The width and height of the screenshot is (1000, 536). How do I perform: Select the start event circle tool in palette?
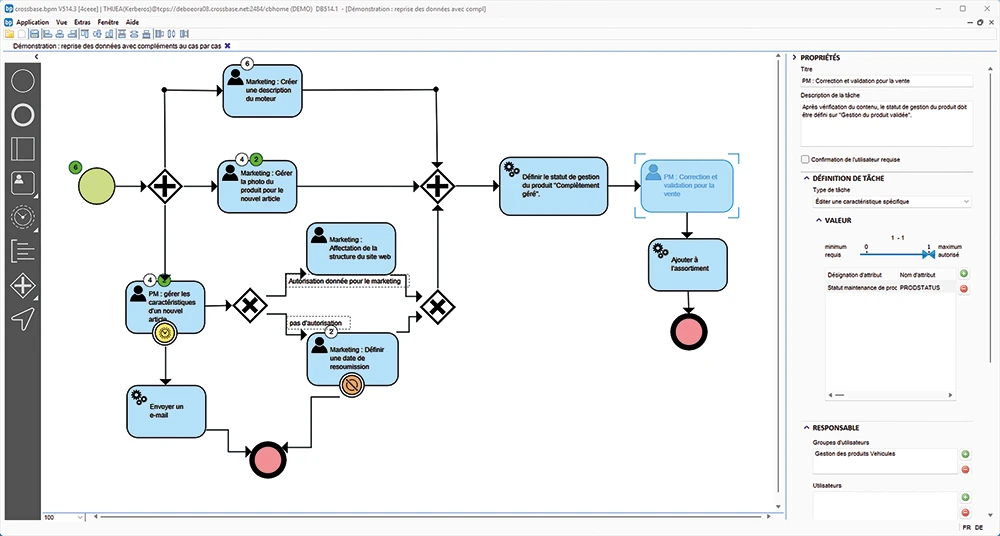coord(23,80)
